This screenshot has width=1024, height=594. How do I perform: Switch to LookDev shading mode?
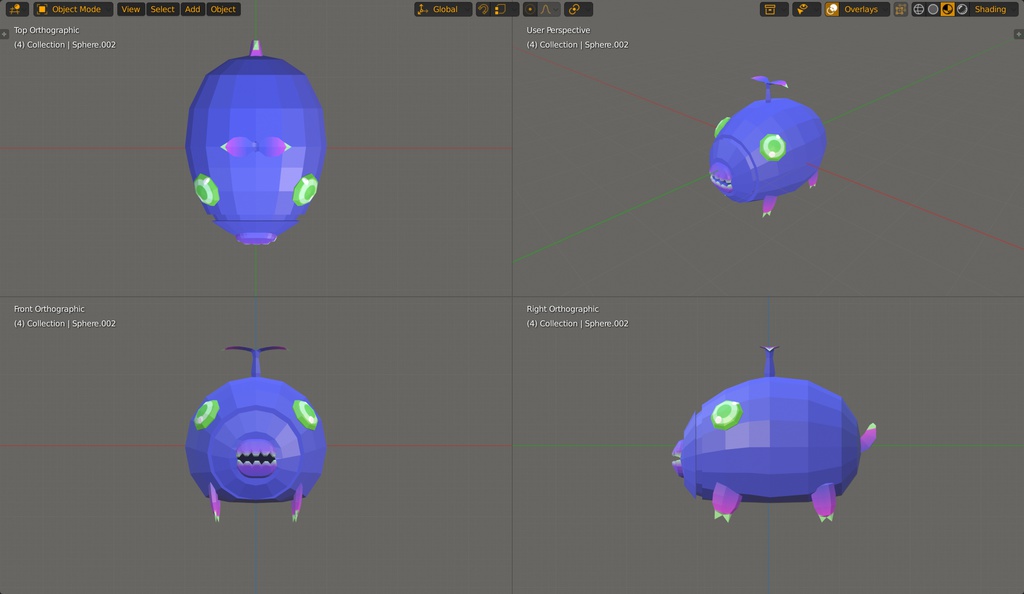pyautogui.click(x=948, y=9)
